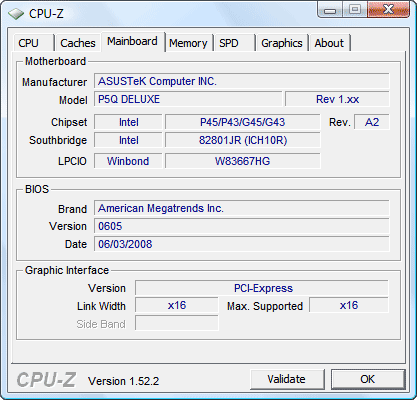
Task: Click the Max. Supported label
Action: 265,306
